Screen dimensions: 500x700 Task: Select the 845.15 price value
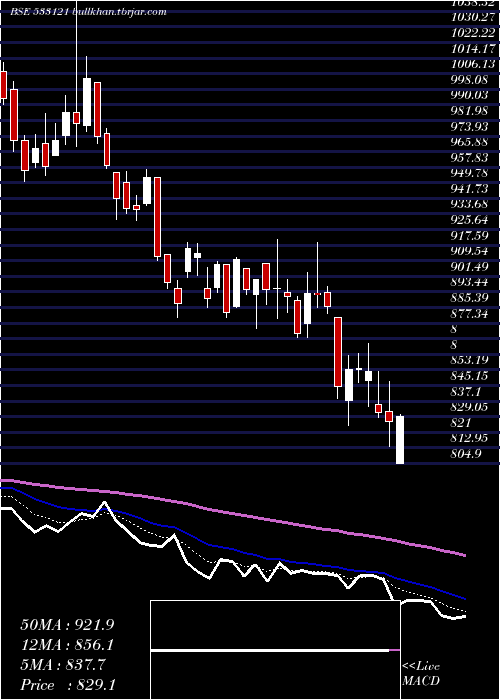pyautogui.click(x=471, y=377)
